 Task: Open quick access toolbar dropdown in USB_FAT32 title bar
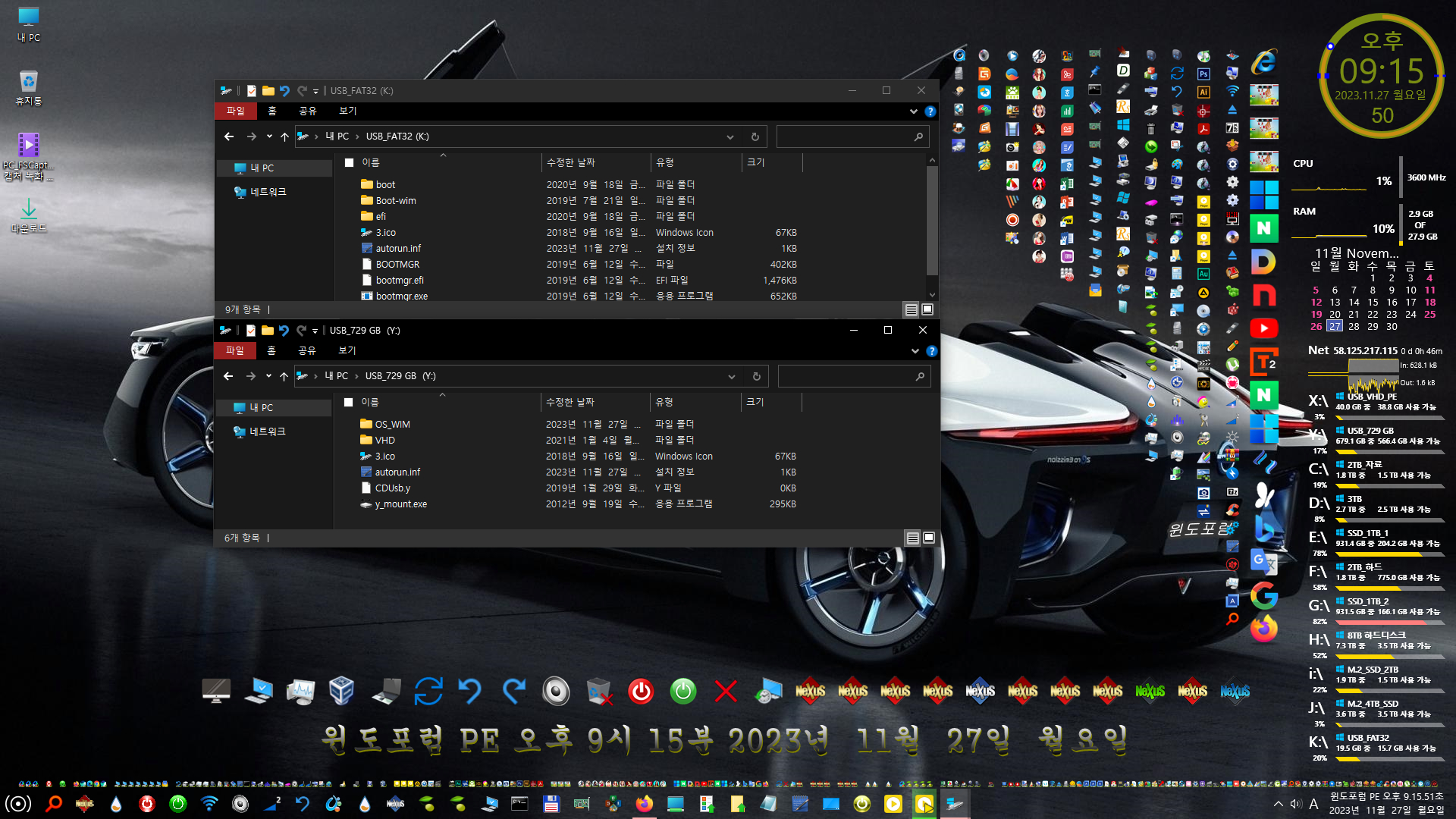pyautogui.click(x=315, y=92)
